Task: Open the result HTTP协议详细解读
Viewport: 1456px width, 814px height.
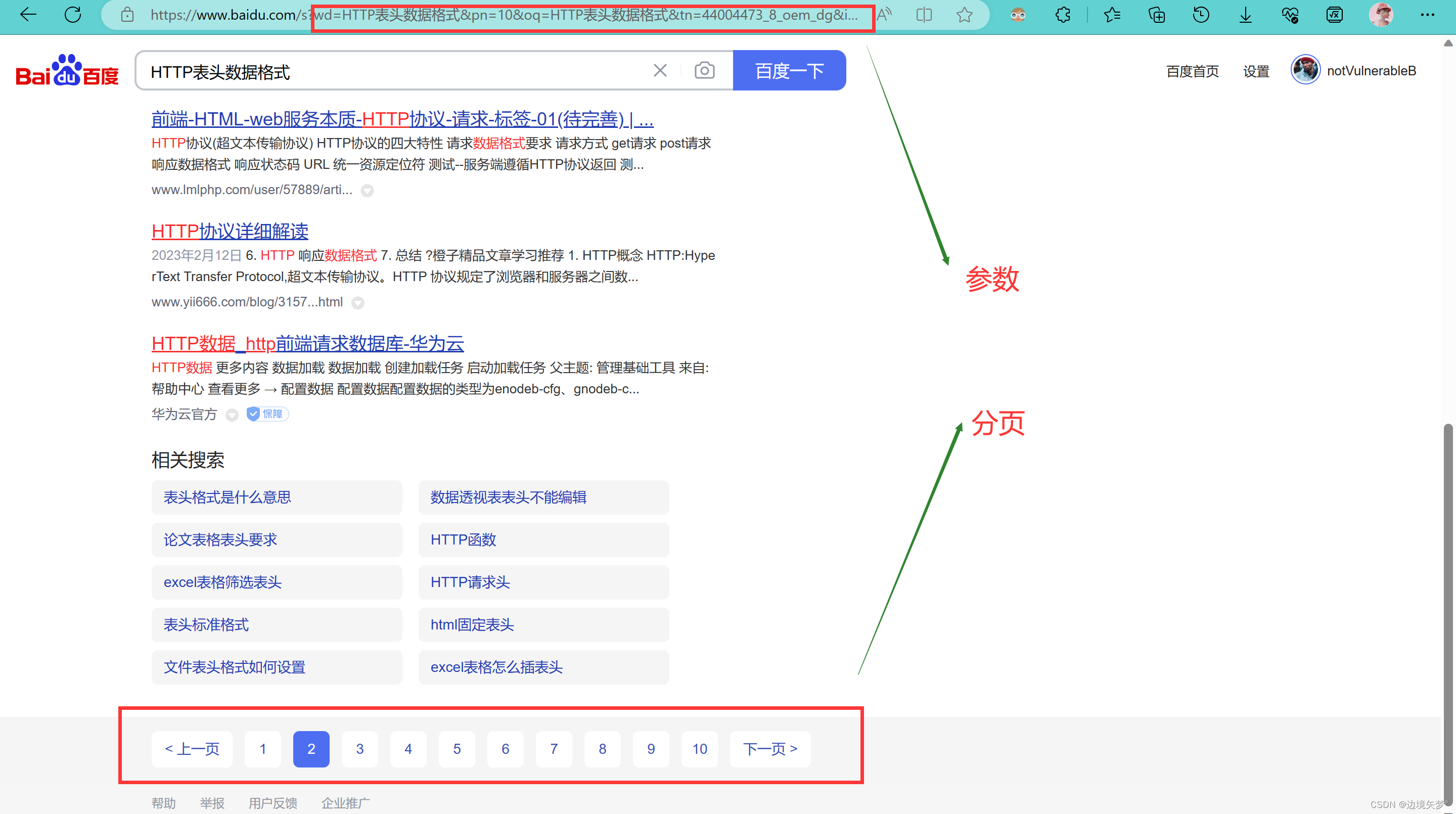Action: click(x=230, y=231)
